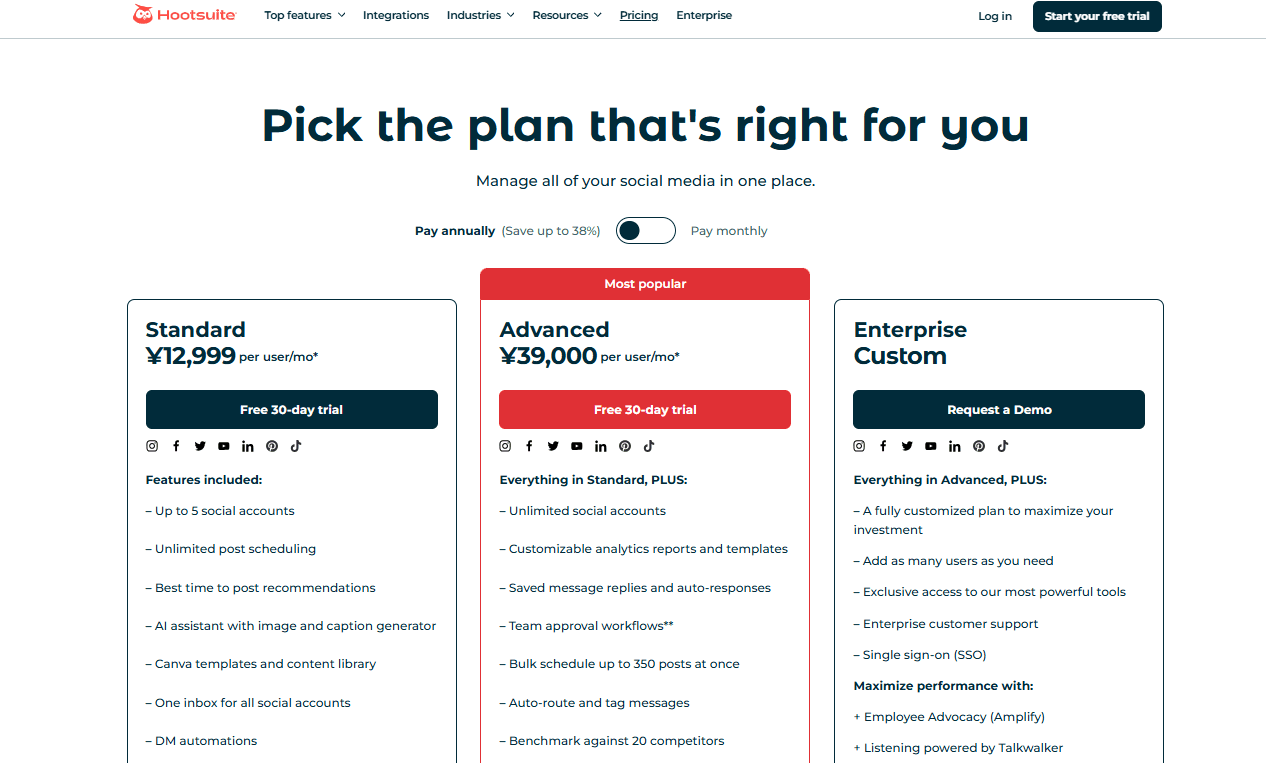Click Twitter icon in the Enterprise plan
This screenshot has height=763, width=1266.
(x=907, y=446)
